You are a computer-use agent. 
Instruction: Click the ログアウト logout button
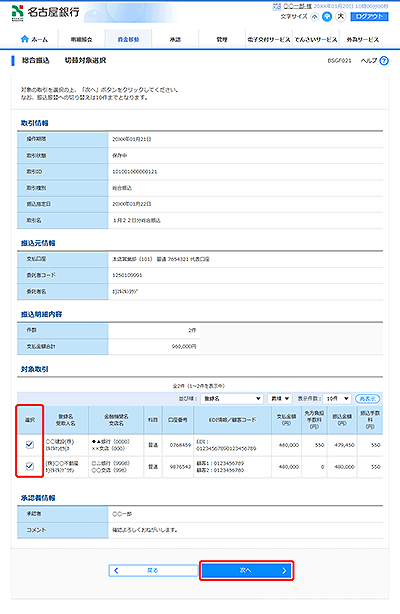[x=369, y=16]
